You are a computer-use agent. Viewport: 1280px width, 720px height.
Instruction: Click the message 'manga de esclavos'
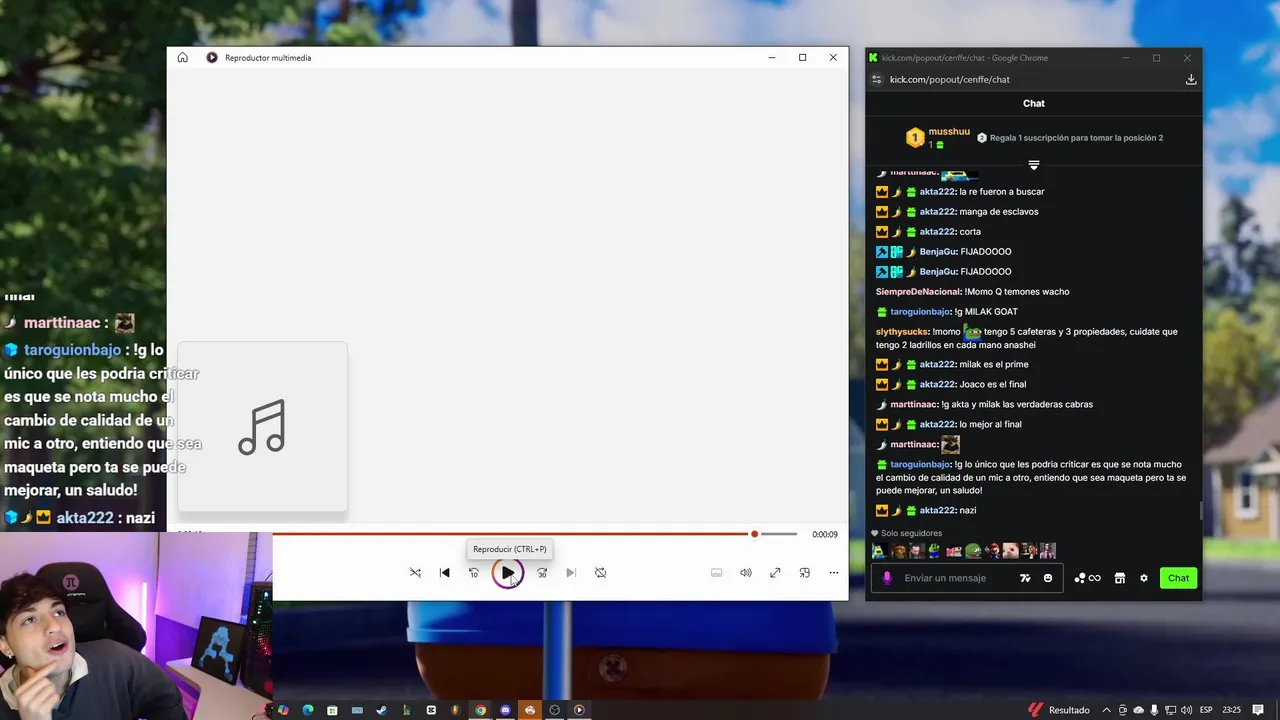point(999,212)
